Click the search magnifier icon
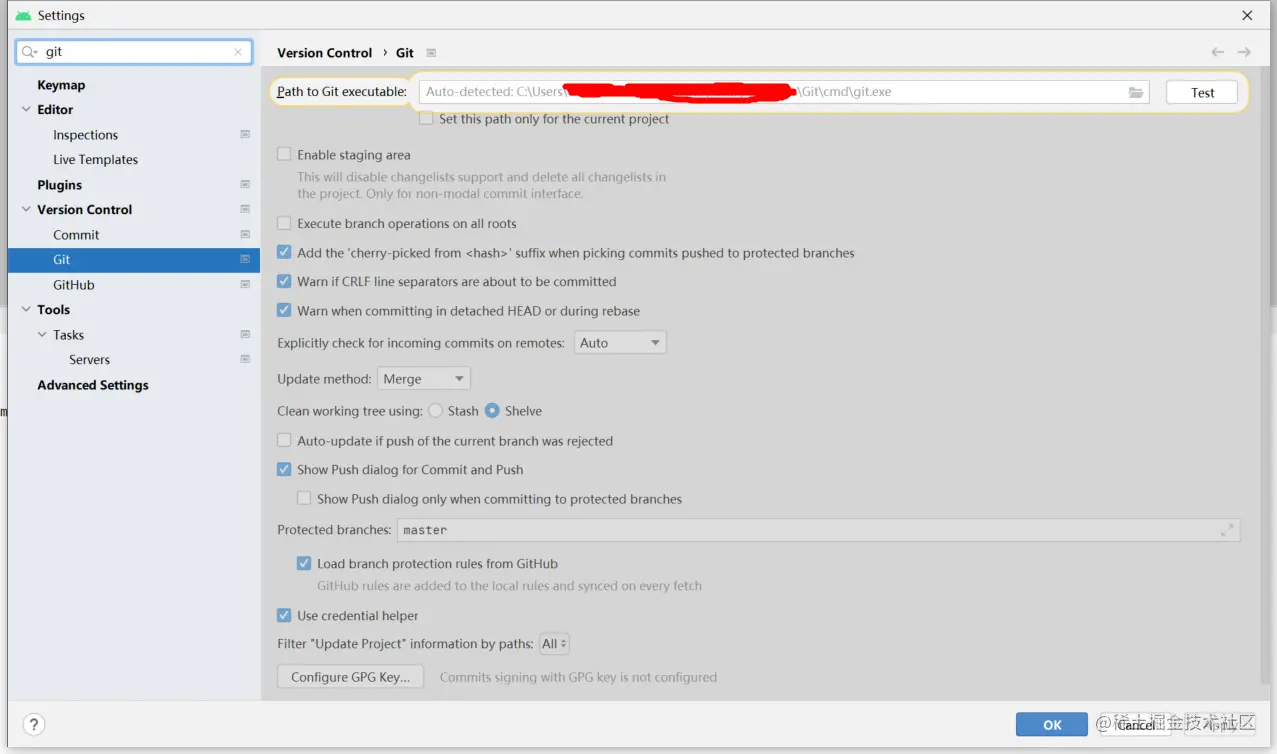This screenshot has width=1277, height=754. click(29, 52)
